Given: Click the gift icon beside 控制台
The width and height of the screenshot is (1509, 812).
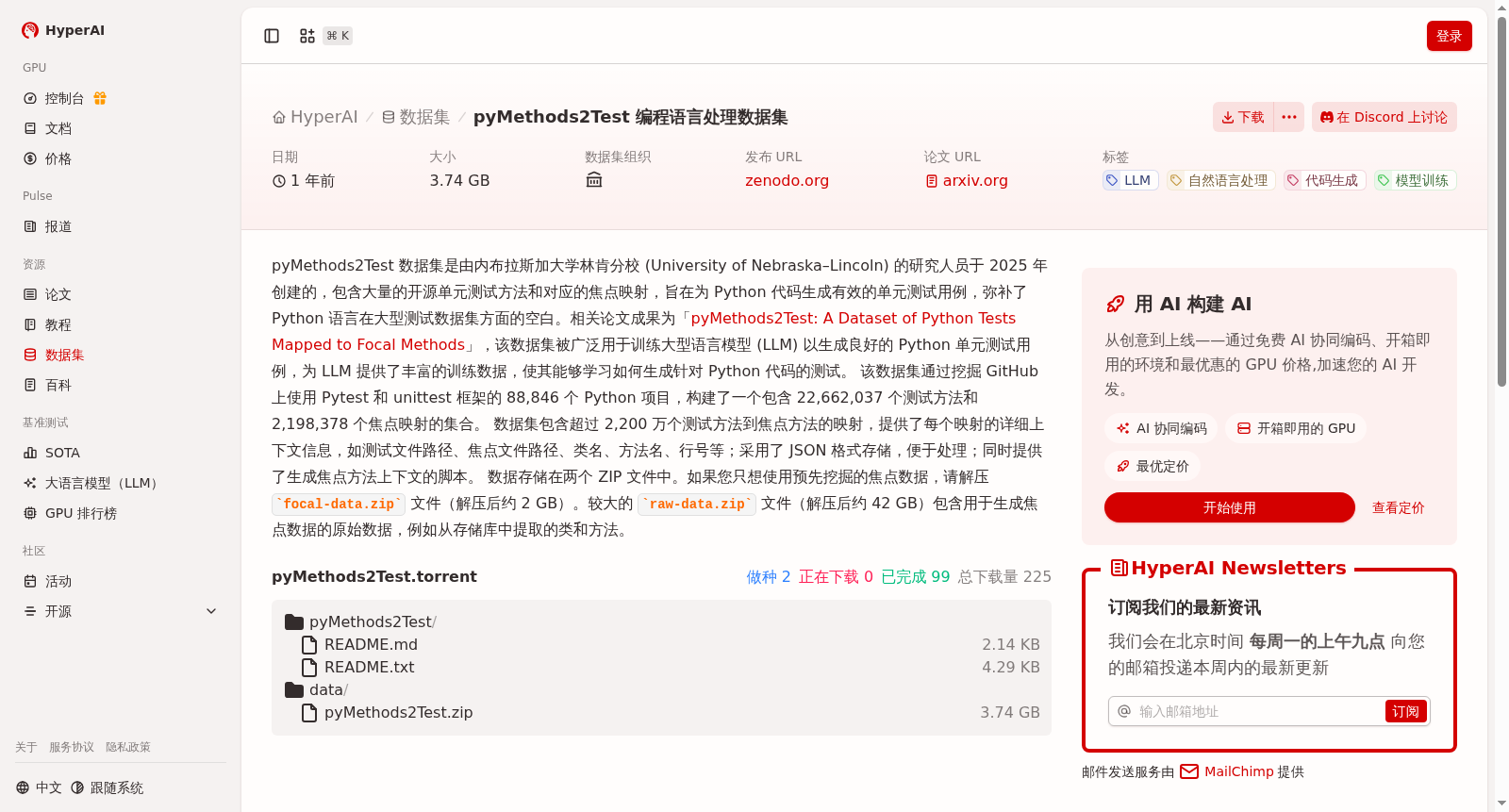Looking at the screenshot, I should 100,98.
